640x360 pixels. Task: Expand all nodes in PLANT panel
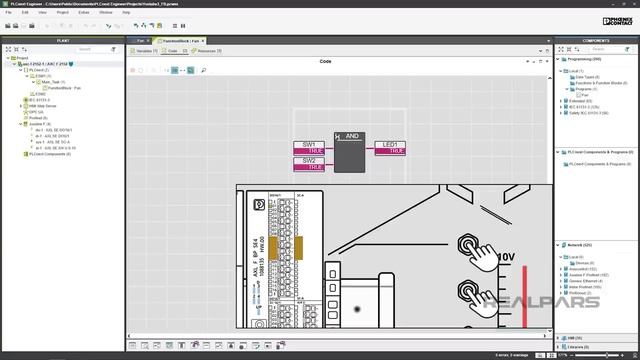(8, 49)
